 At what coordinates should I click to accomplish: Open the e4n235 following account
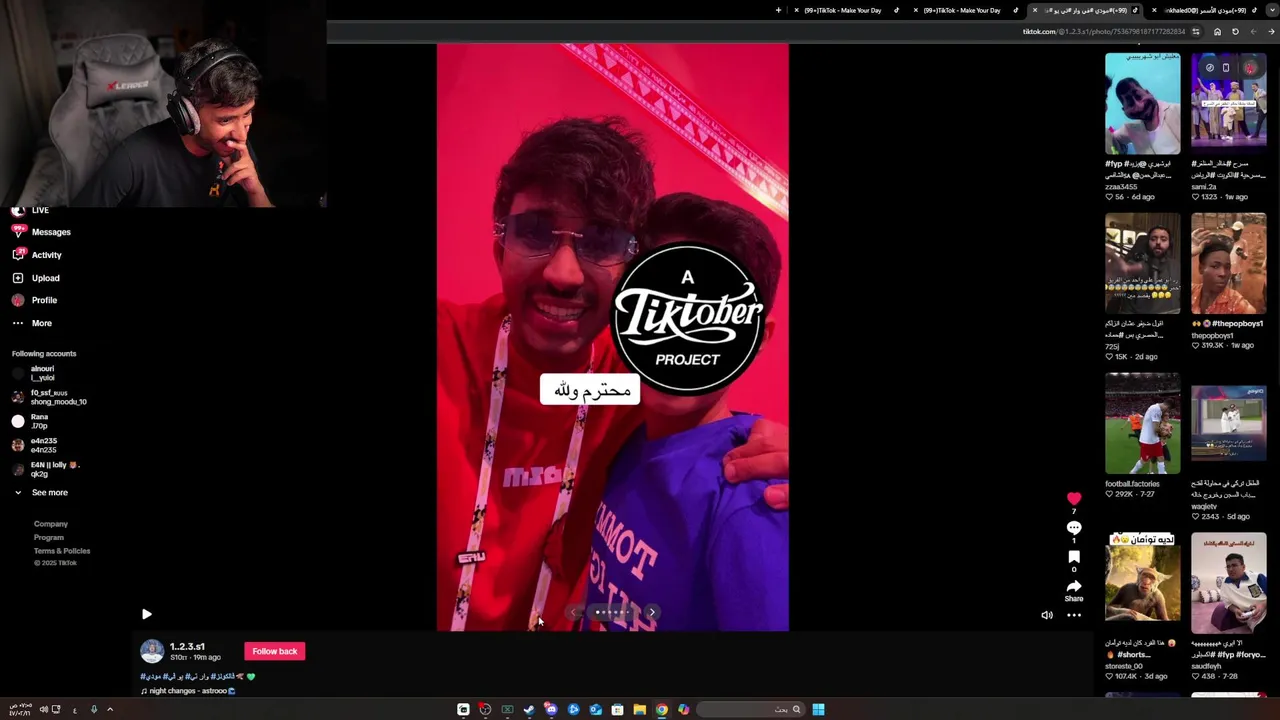pos(34,445)
